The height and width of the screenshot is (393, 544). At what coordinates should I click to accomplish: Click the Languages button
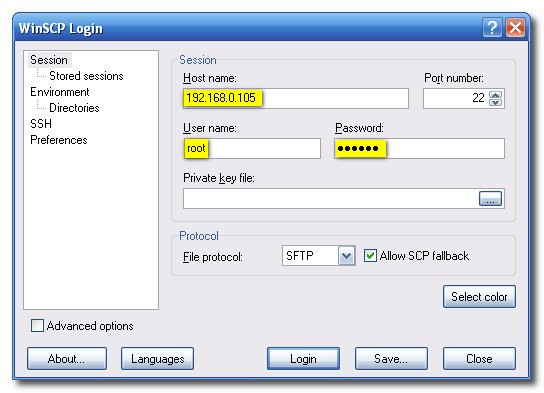point(158,359)
